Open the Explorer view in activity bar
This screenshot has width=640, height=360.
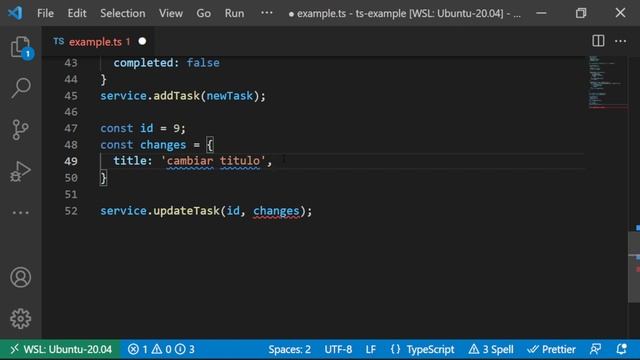point(20,47)
